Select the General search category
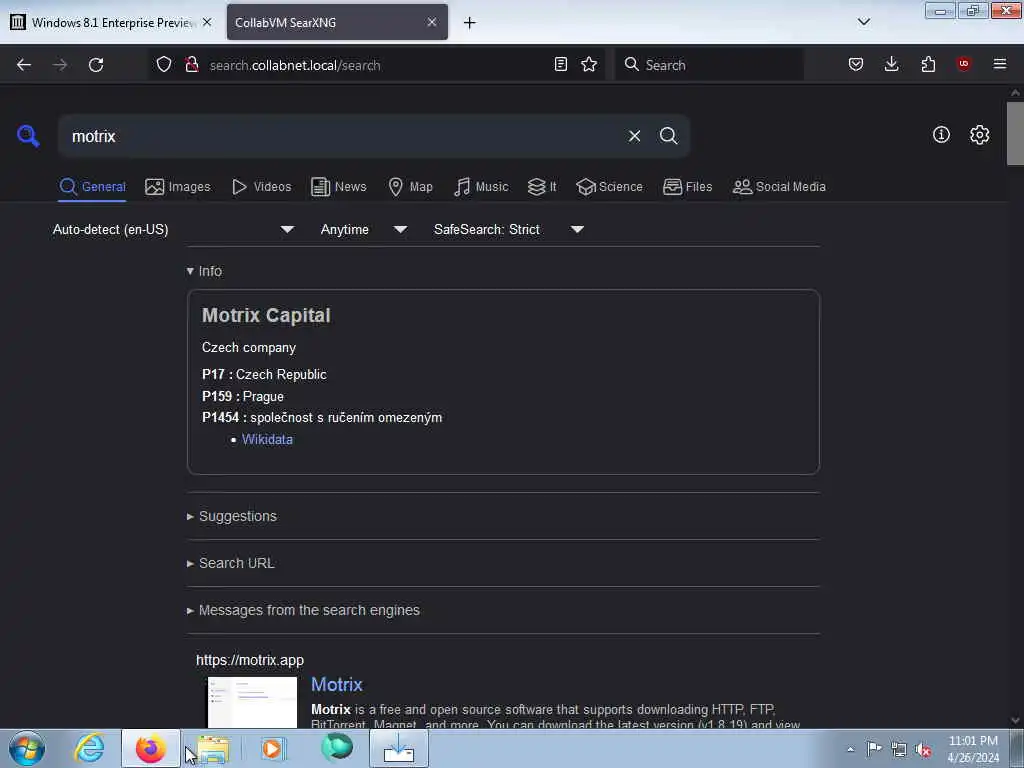 coord(92,187)
